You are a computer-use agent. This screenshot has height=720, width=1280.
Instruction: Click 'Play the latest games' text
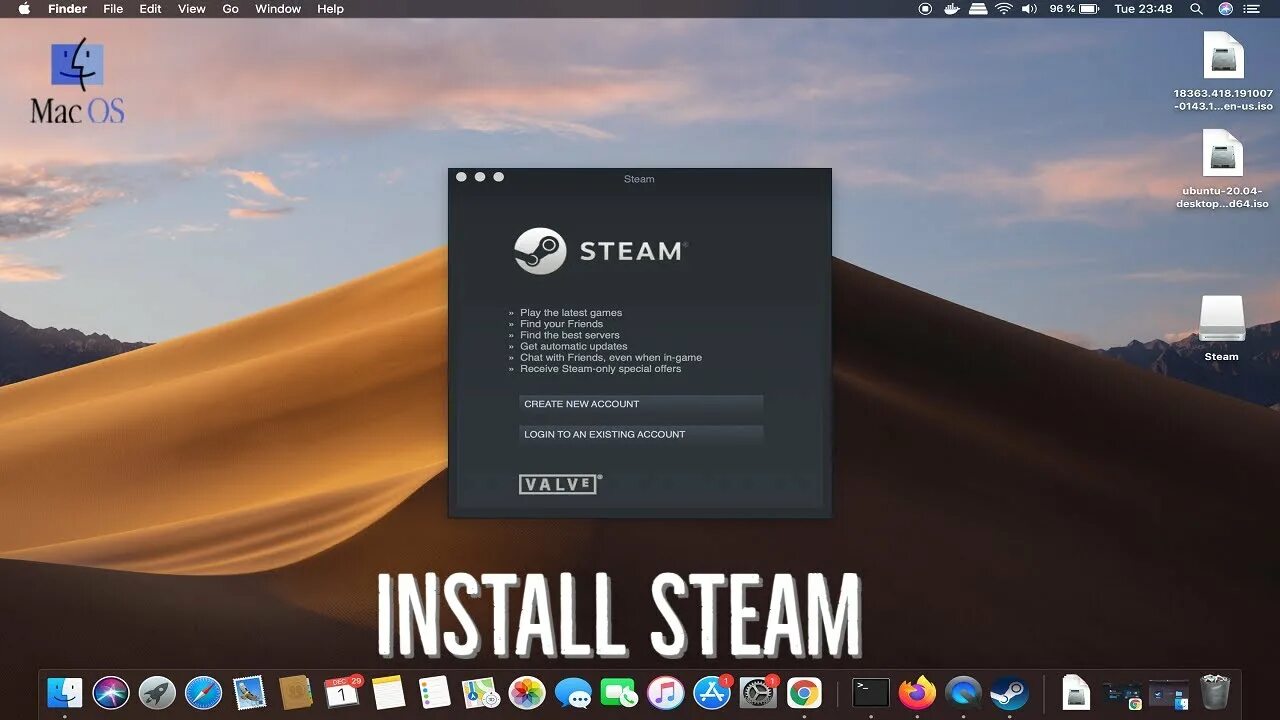[x=571, y=313]
